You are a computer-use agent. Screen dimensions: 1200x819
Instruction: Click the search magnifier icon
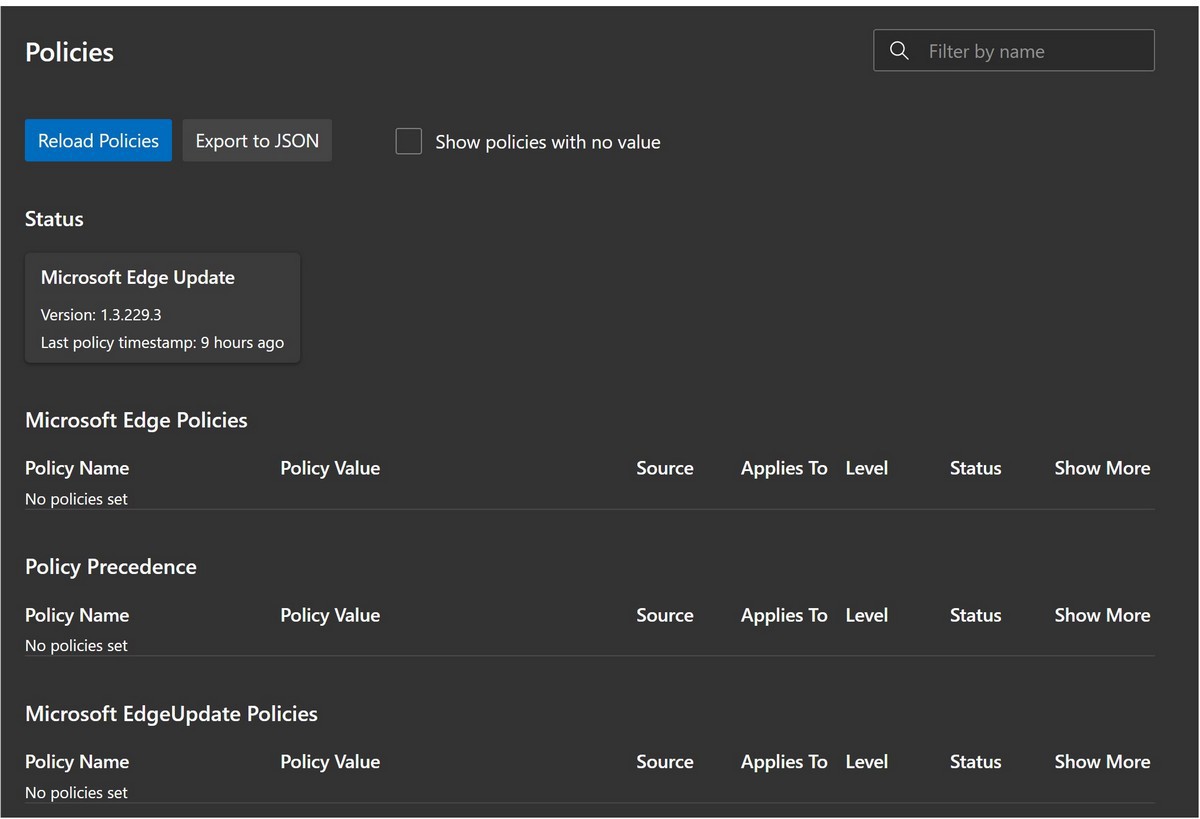pyautogui.click(x=899, y=51)
